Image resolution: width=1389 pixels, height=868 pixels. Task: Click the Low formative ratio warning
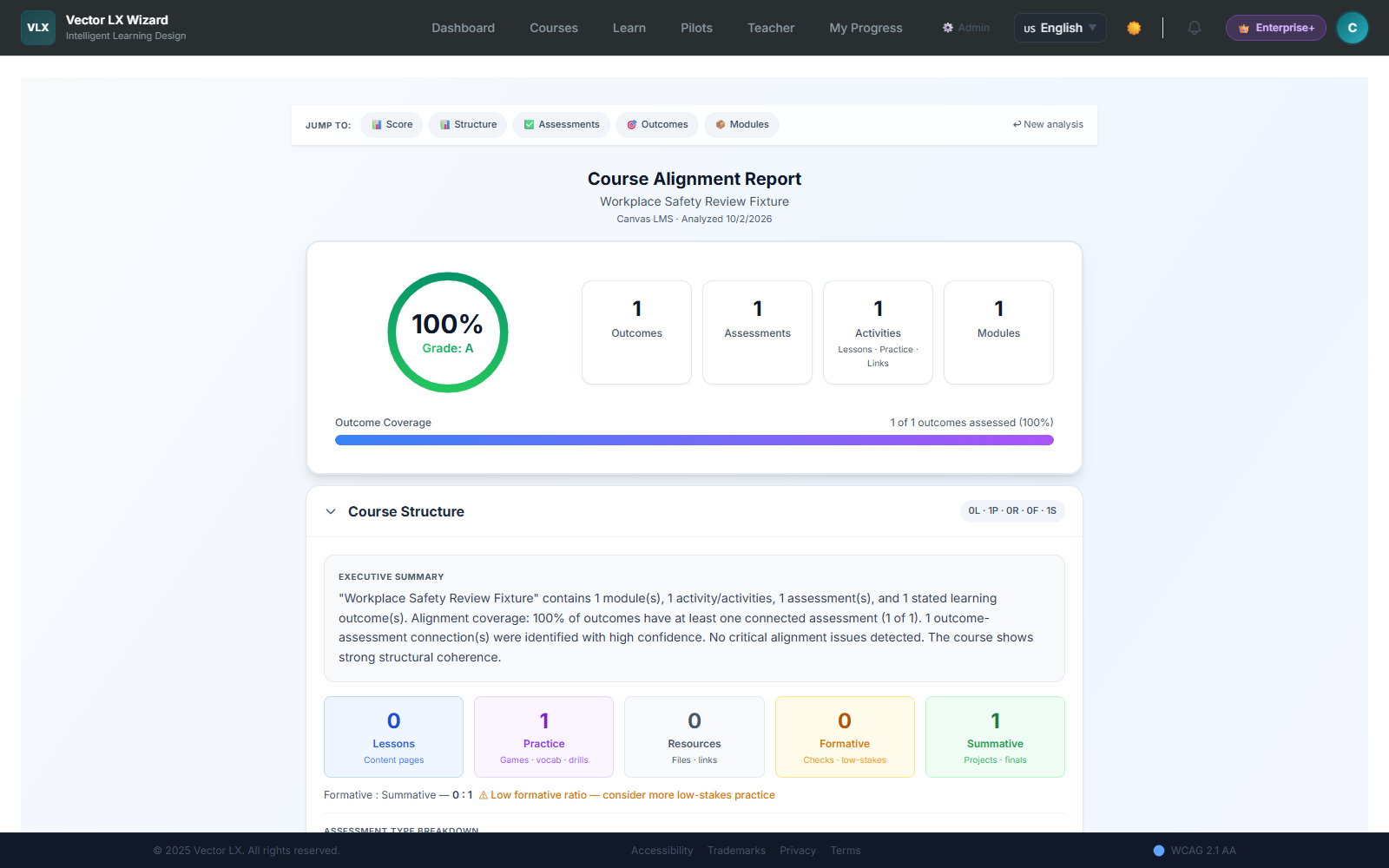point(627,795)
